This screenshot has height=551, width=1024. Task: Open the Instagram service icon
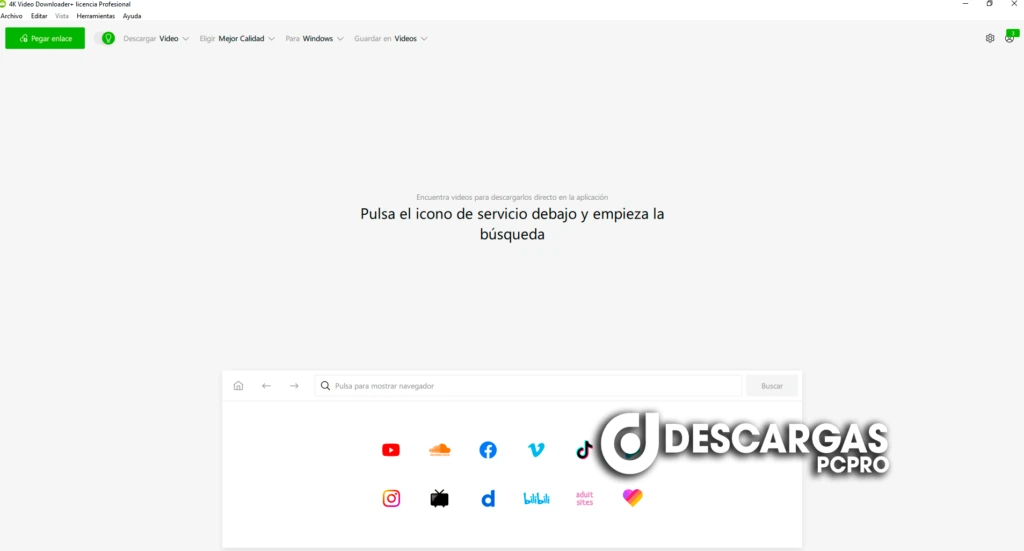pos(391,498)
